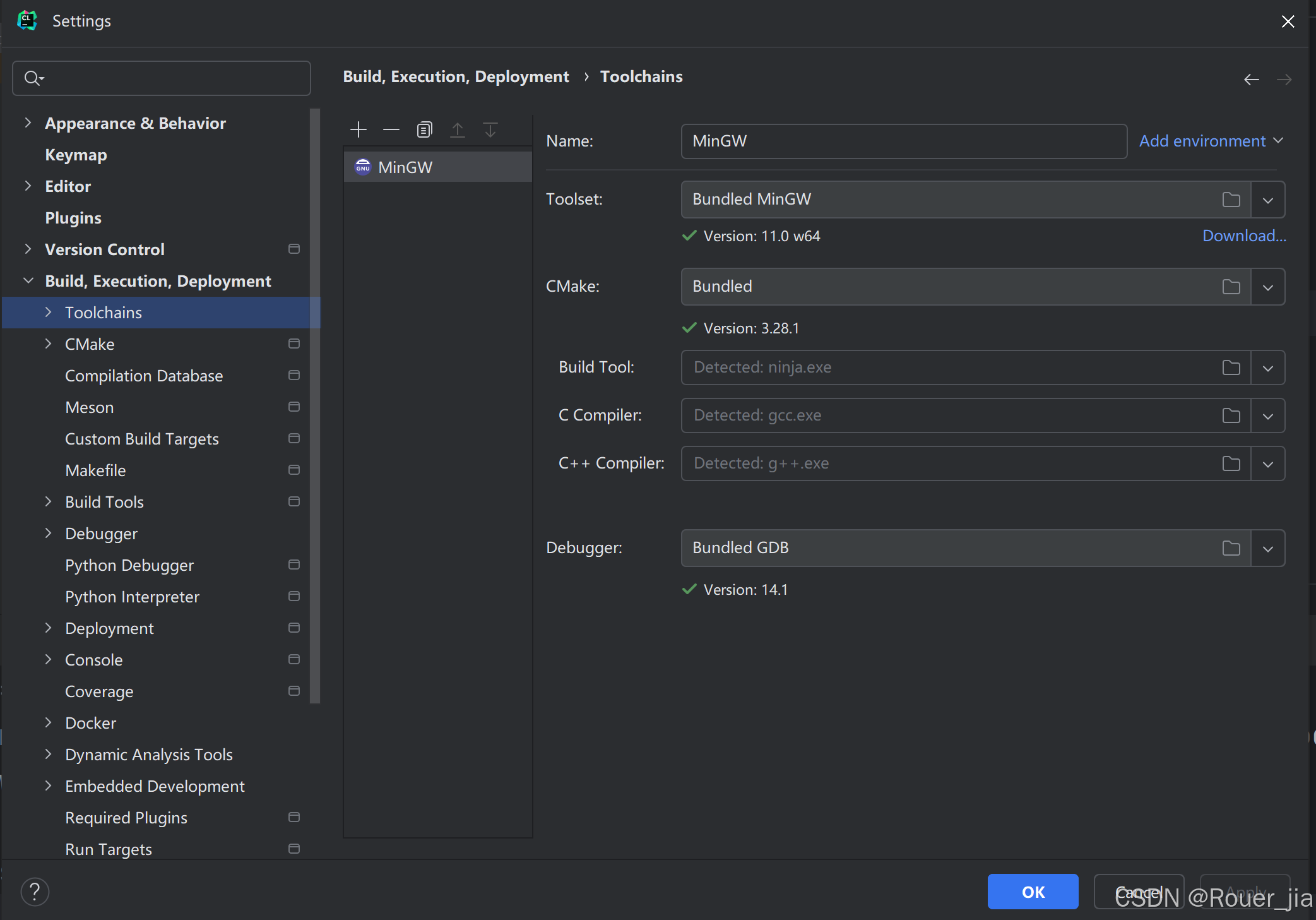Click the help question mark icon
Image resolution: width=1316 pixels, height=920 pixels.
[x=35, y=892]
